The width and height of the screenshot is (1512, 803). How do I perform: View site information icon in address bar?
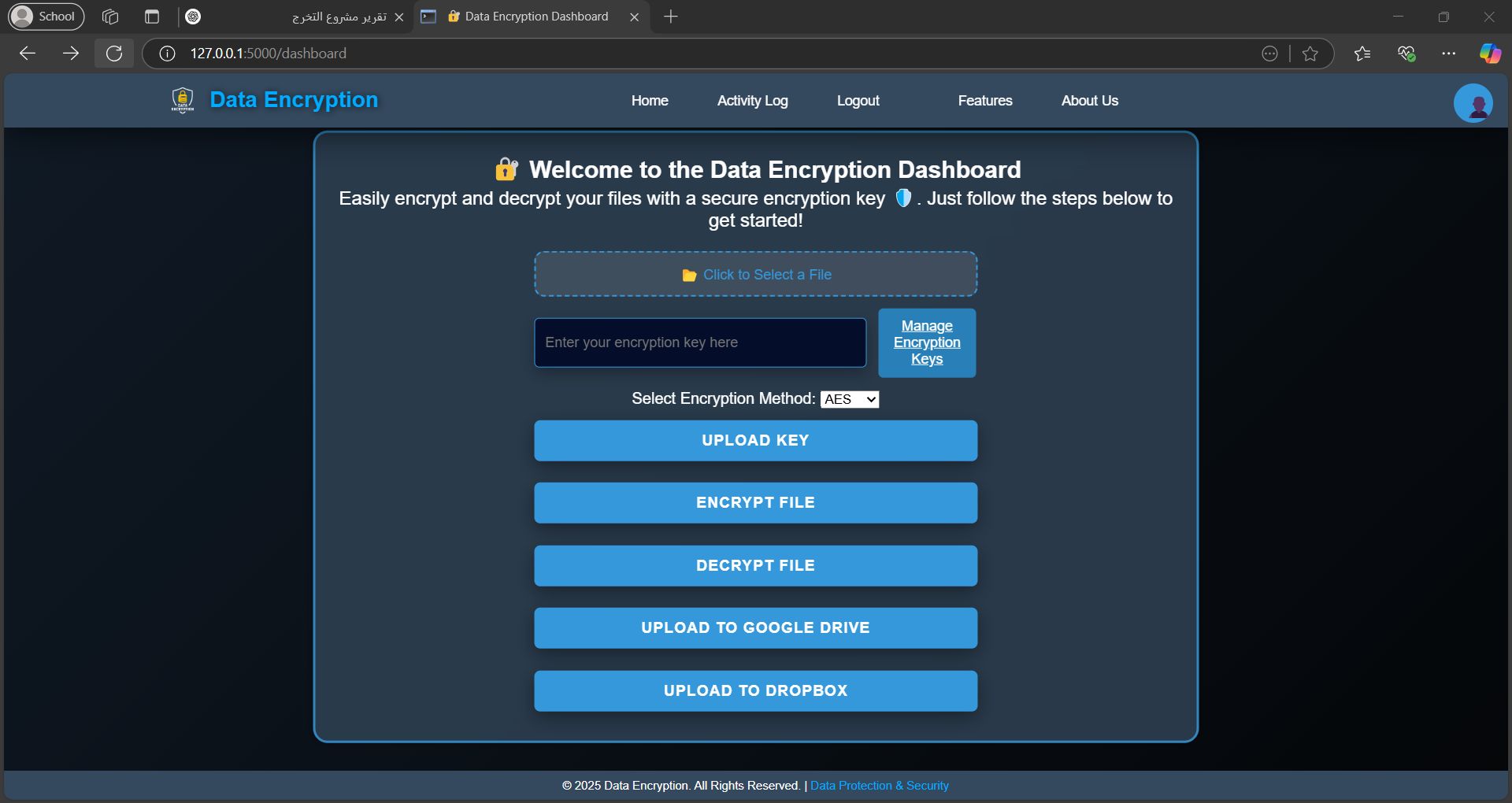click(x=167, y=54)
